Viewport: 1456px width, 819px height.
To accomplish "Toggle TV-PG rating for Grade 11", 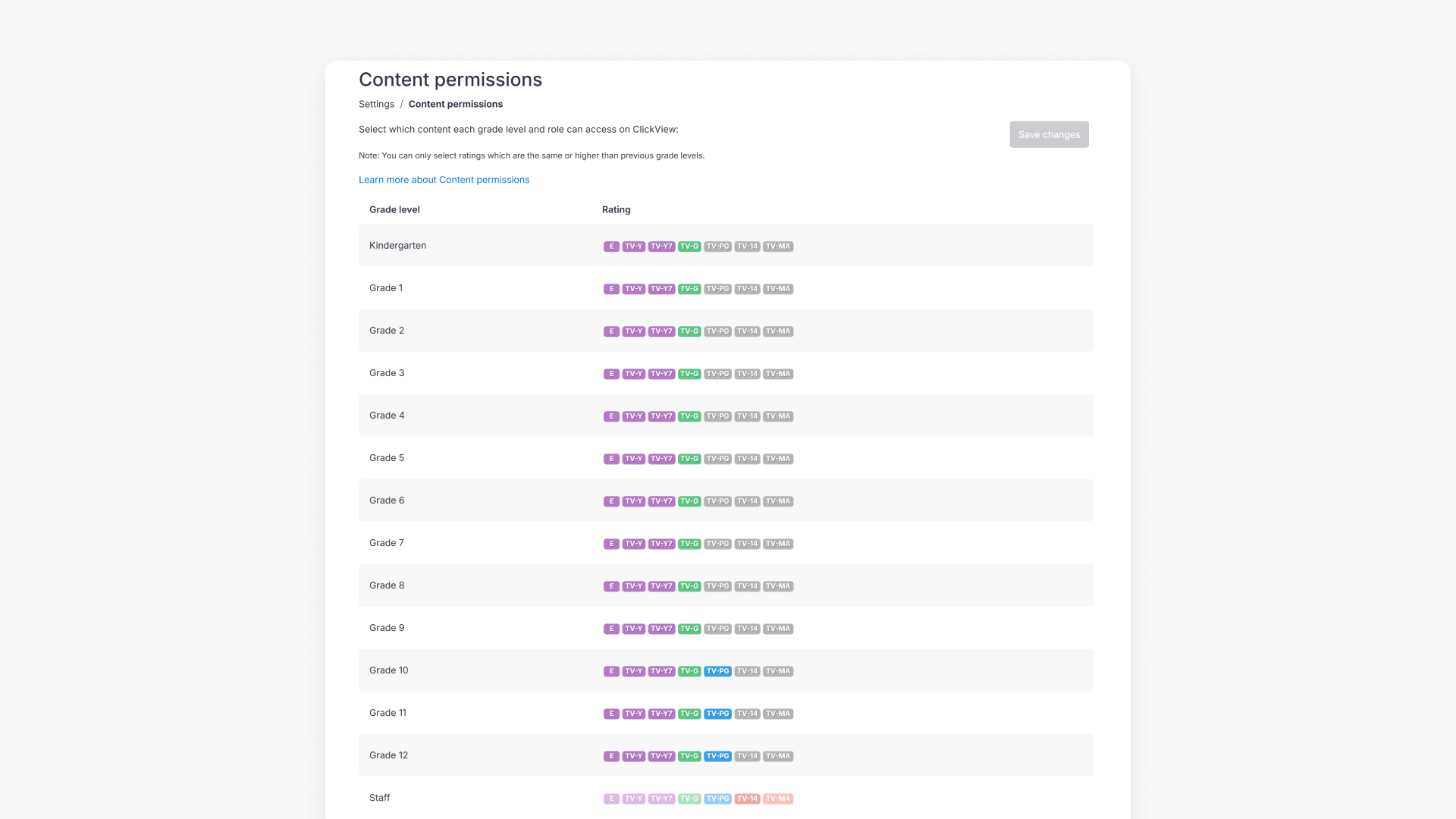I will 717,713.
